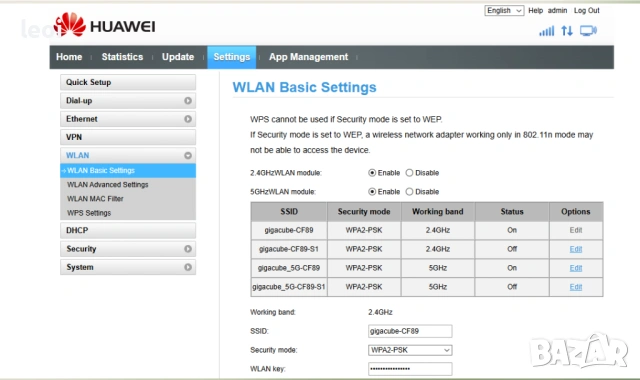This screenshot has width=640, height=380.
Task: Click the Off status of gigacube-CF89-S1
Action: coord(512,249)
